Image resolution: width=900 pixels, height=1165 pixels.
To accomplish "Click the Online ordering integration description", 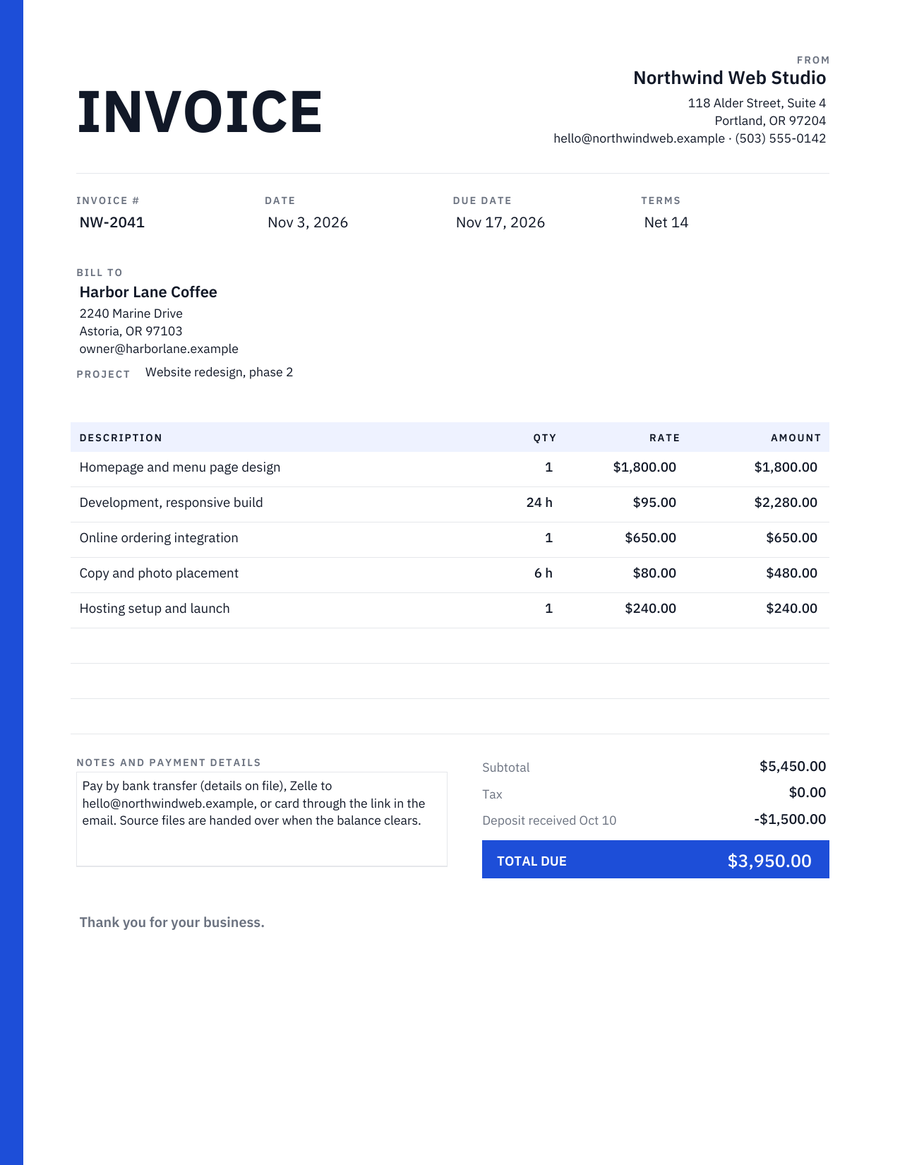I will (x=159, y=538).
